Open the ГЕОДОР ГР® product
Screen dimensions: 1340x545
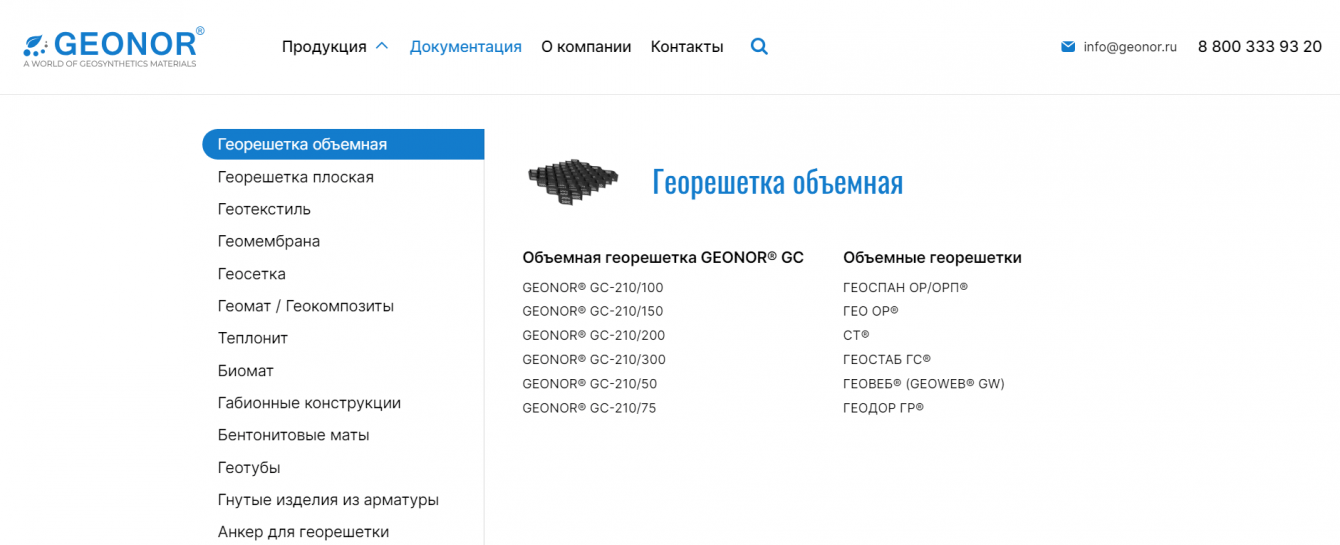[884, 408]
